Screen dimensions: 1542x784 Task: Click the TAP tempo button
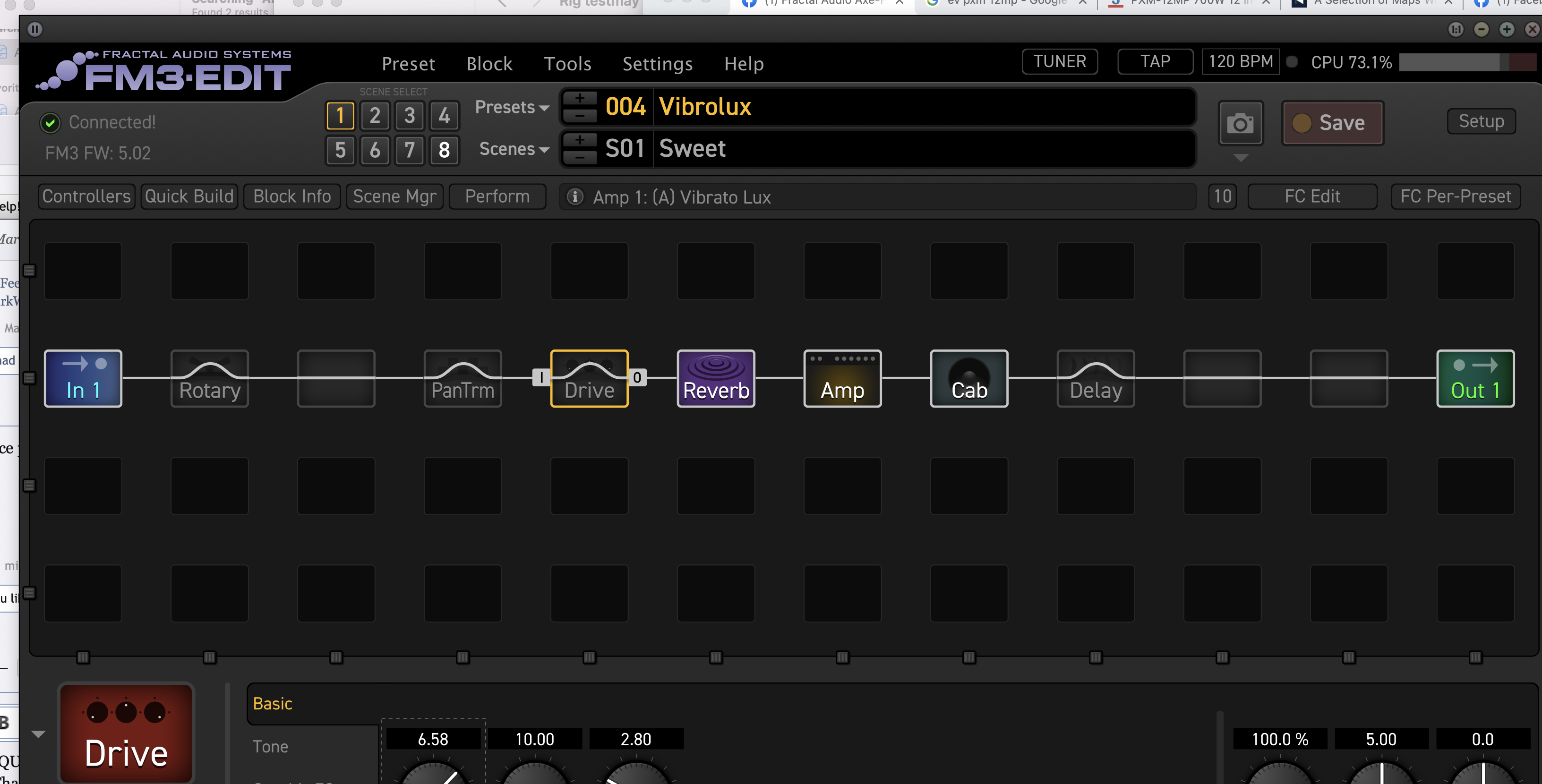(x=1155, y=62)
